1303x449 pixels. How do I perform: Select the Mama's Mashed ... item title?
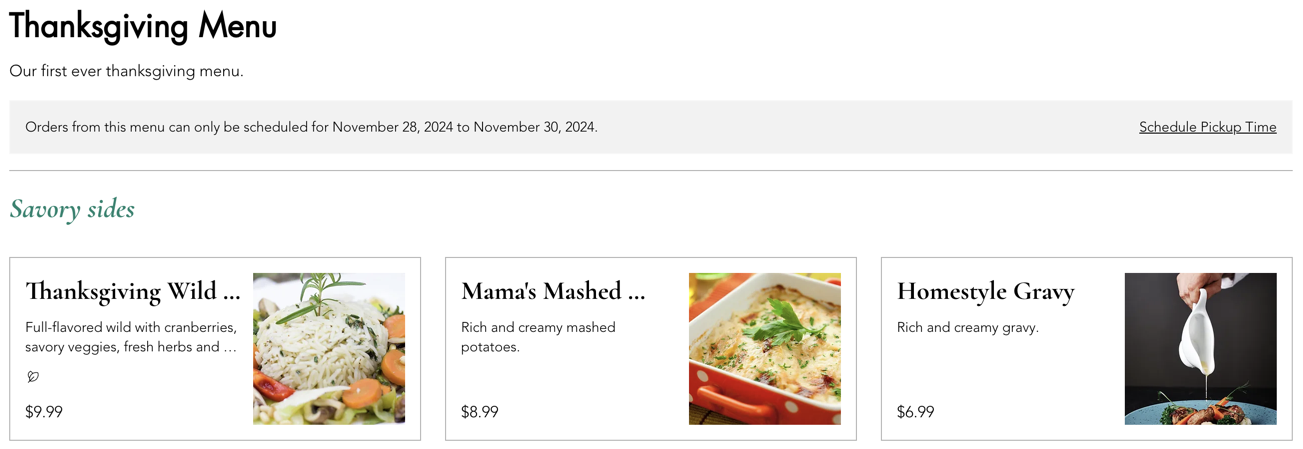(553, 291)
